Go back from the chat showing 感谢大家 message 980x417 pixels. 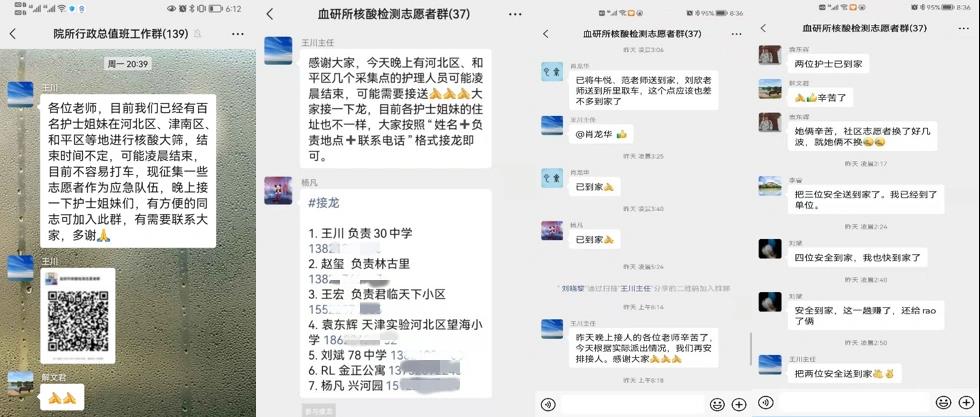[270, 14]
